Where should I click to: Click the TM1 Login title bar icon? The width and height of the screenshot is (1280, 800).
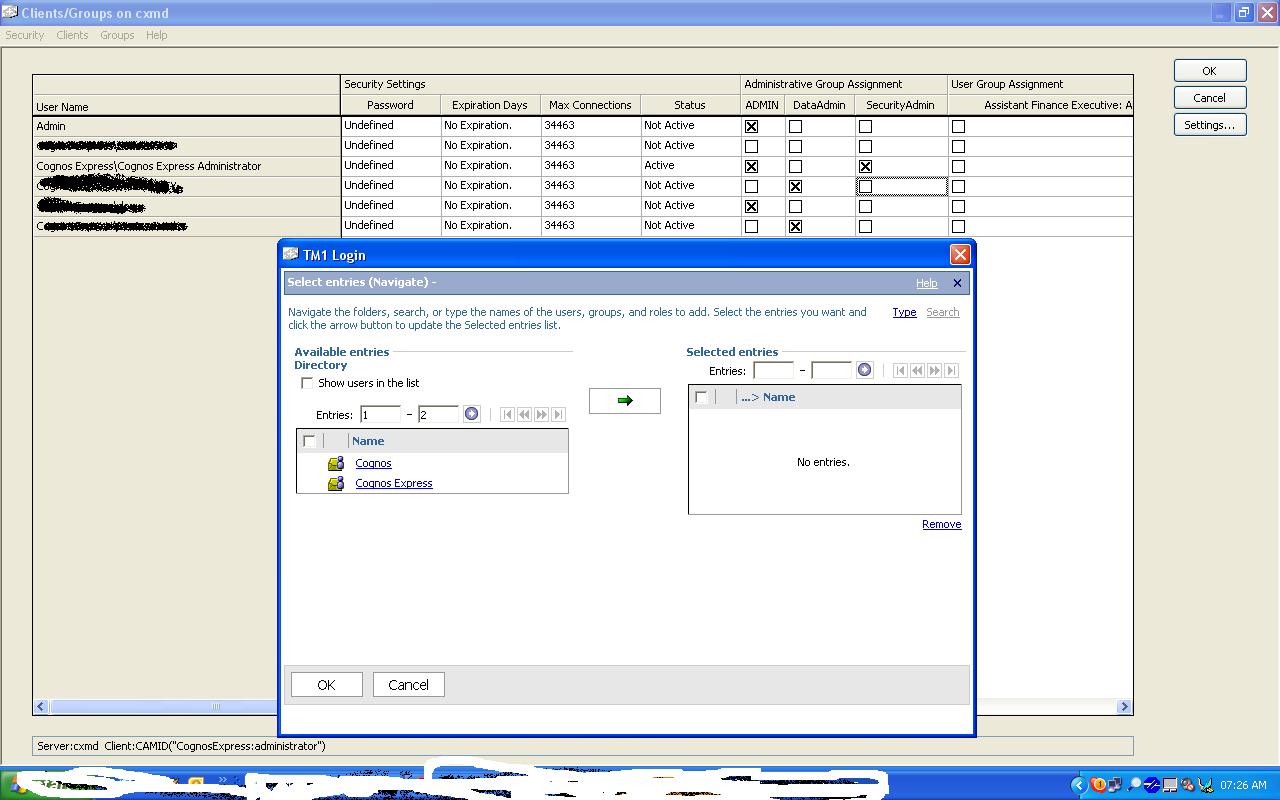291,254
